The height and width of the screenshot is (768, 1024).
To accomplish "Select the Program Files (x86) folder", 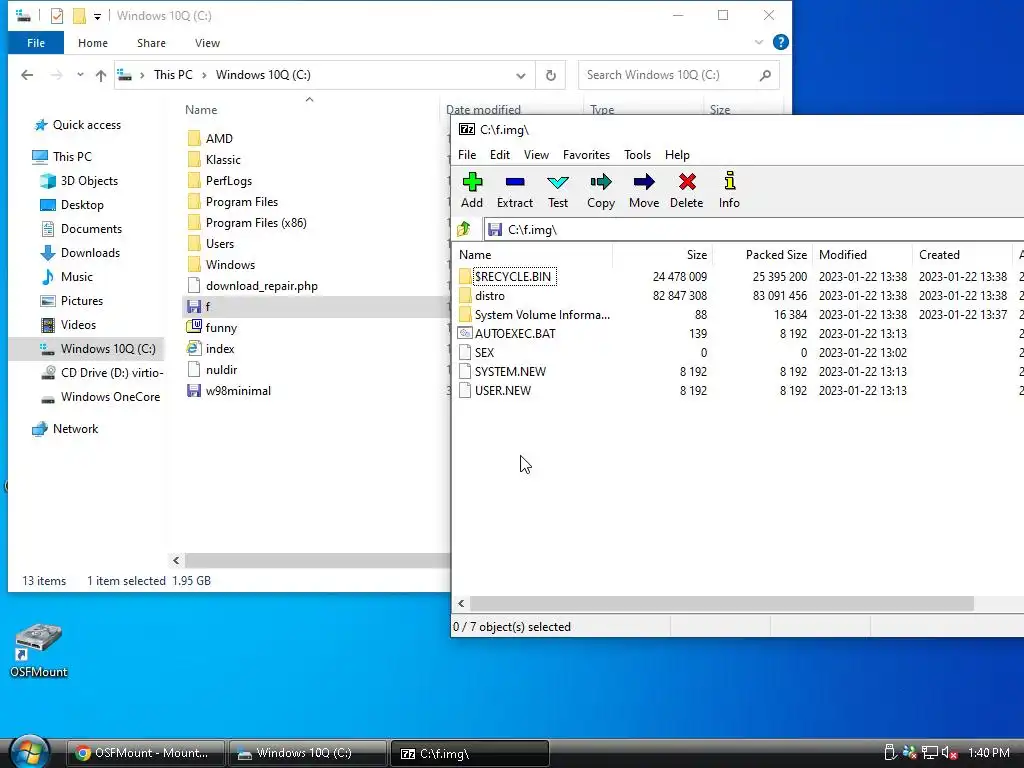I will 256,223.
